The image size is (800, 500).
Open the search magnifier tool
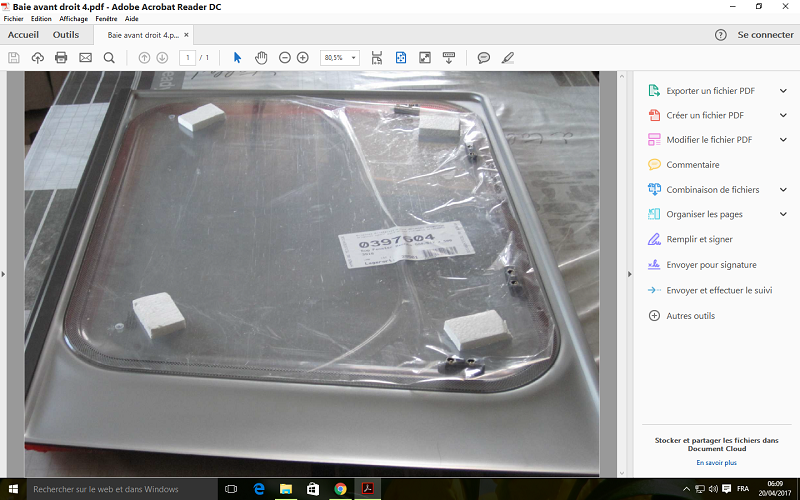(109, 58)
